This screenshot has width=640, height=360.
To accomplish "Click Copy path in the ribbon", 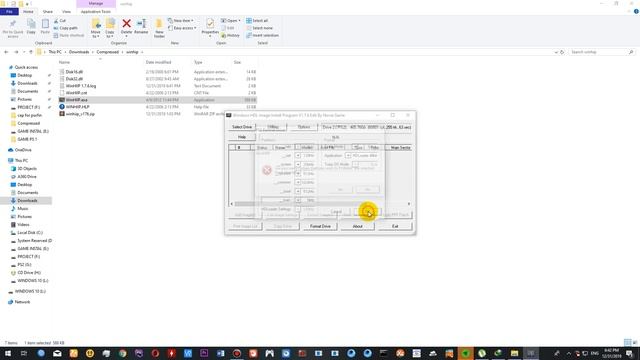I will 65,28.
